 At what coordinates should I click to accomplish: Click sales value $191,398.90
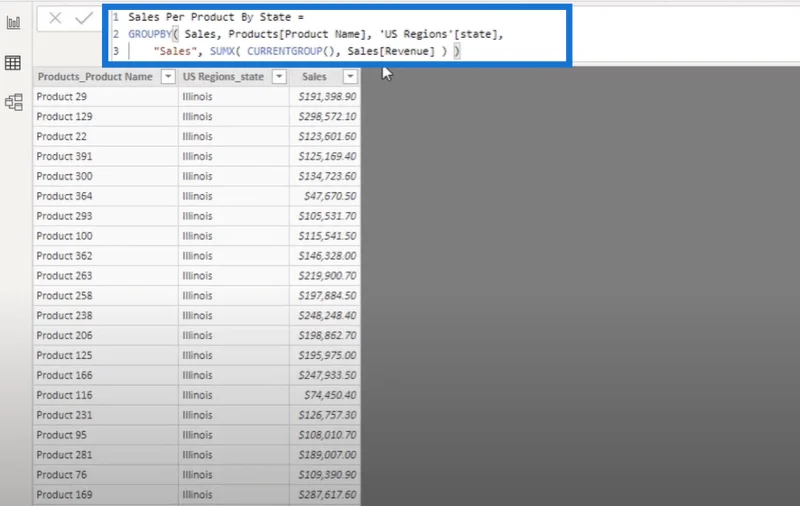[x=328, y=96]
